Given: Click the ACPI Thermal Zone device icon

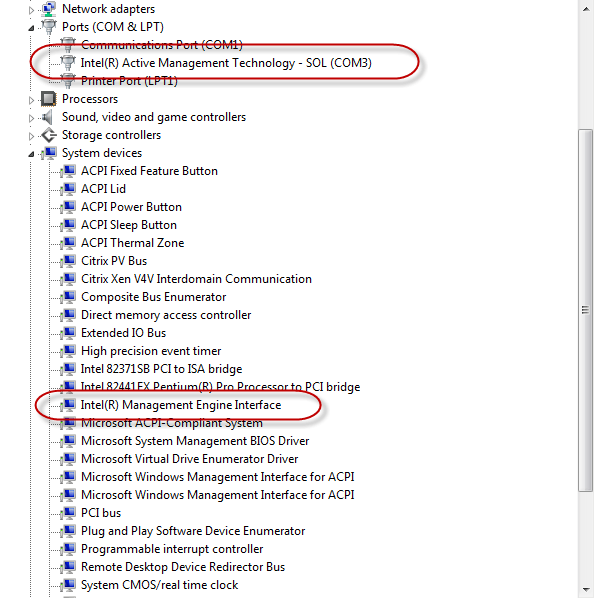Looking at the screenshot, I should point(68,243).
